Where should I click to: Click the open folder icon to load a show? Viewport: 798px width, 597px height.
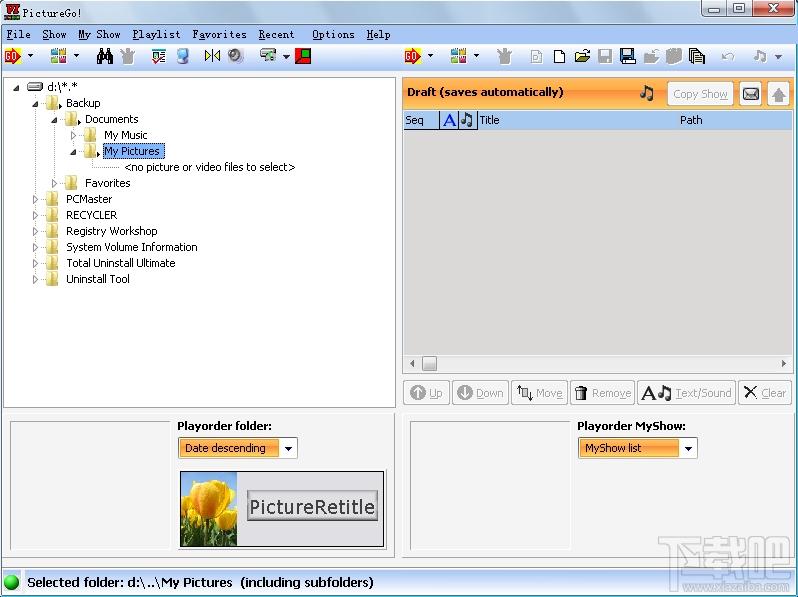point(582,56)
